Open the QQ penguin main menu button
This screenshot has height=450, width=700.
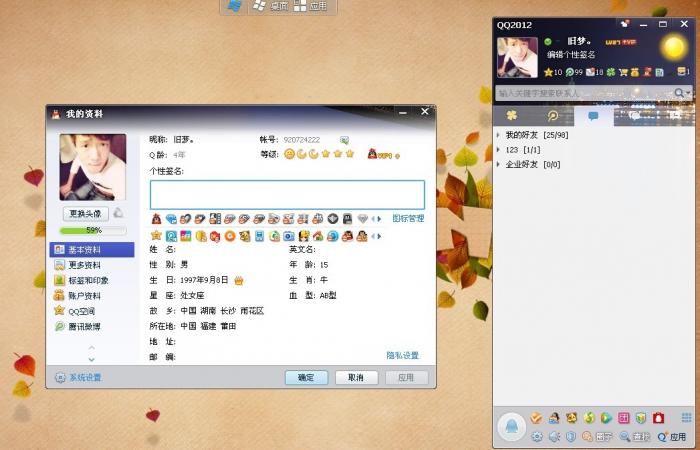[512, 427]
